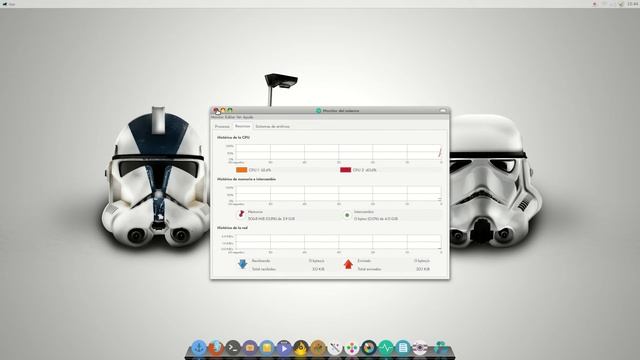This screenshot has width=640, height=360.
Task: Click the pill button at title bar right
Action: coord(443,111)
